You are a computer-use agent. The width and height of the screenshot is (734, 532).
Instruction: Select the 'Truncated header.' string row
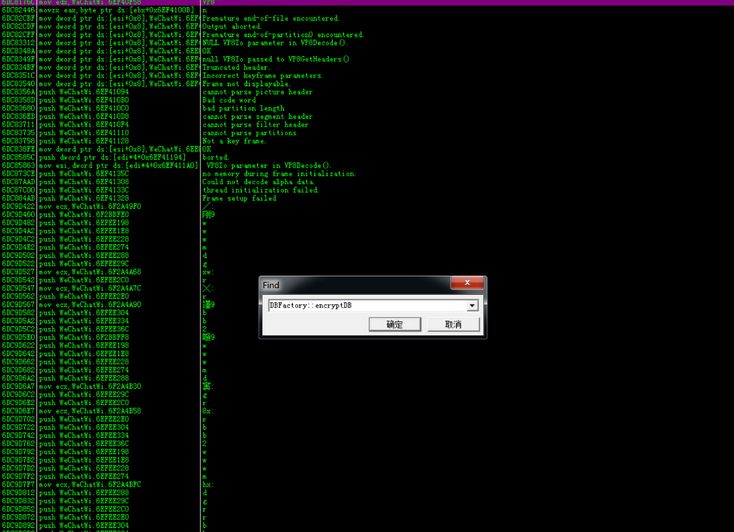[367, 67]
